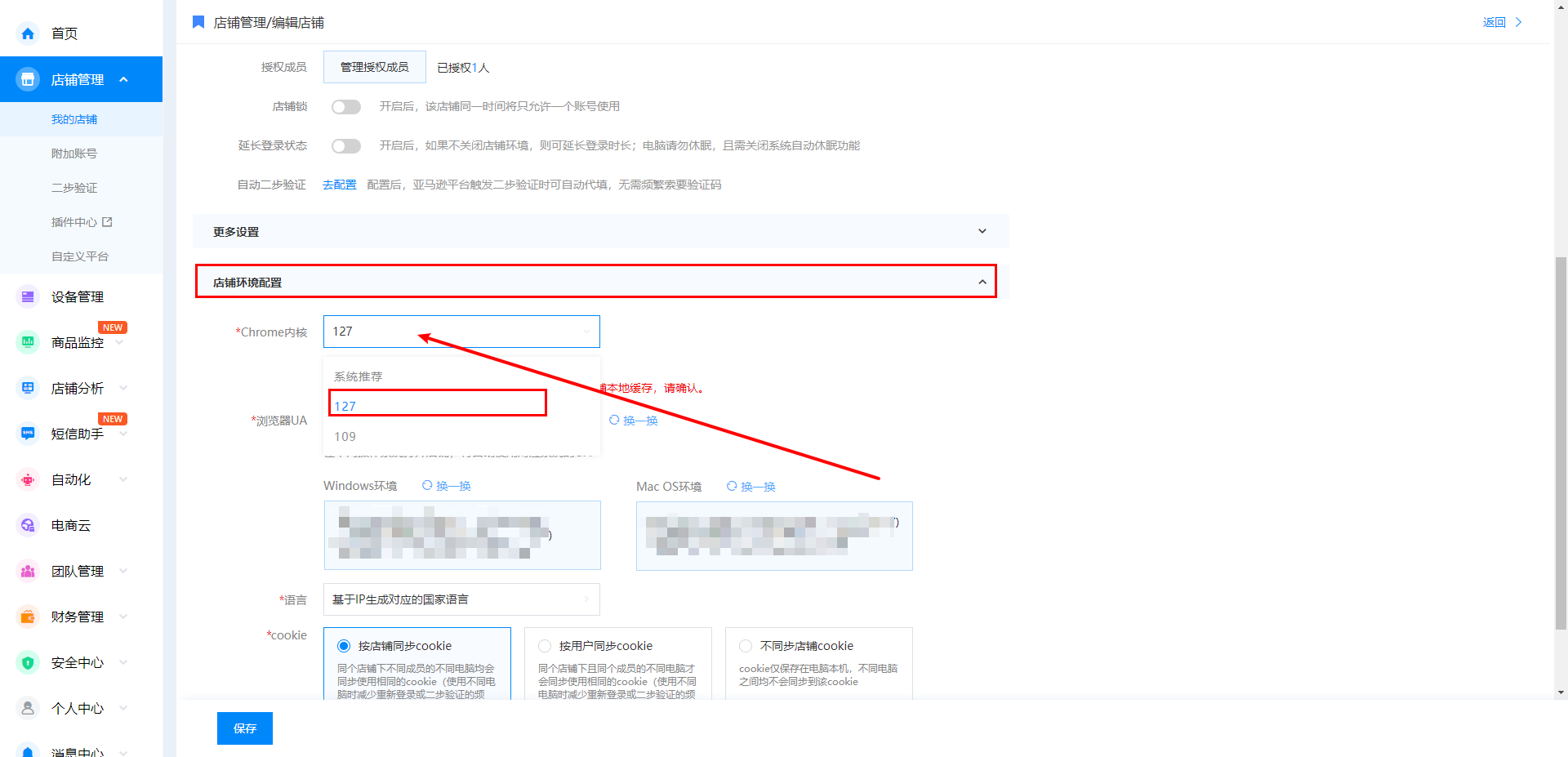The image size is (1568, 757).
Task: Choose 109 in the Chrome kernel dropdown list
Action: [345, 437]
